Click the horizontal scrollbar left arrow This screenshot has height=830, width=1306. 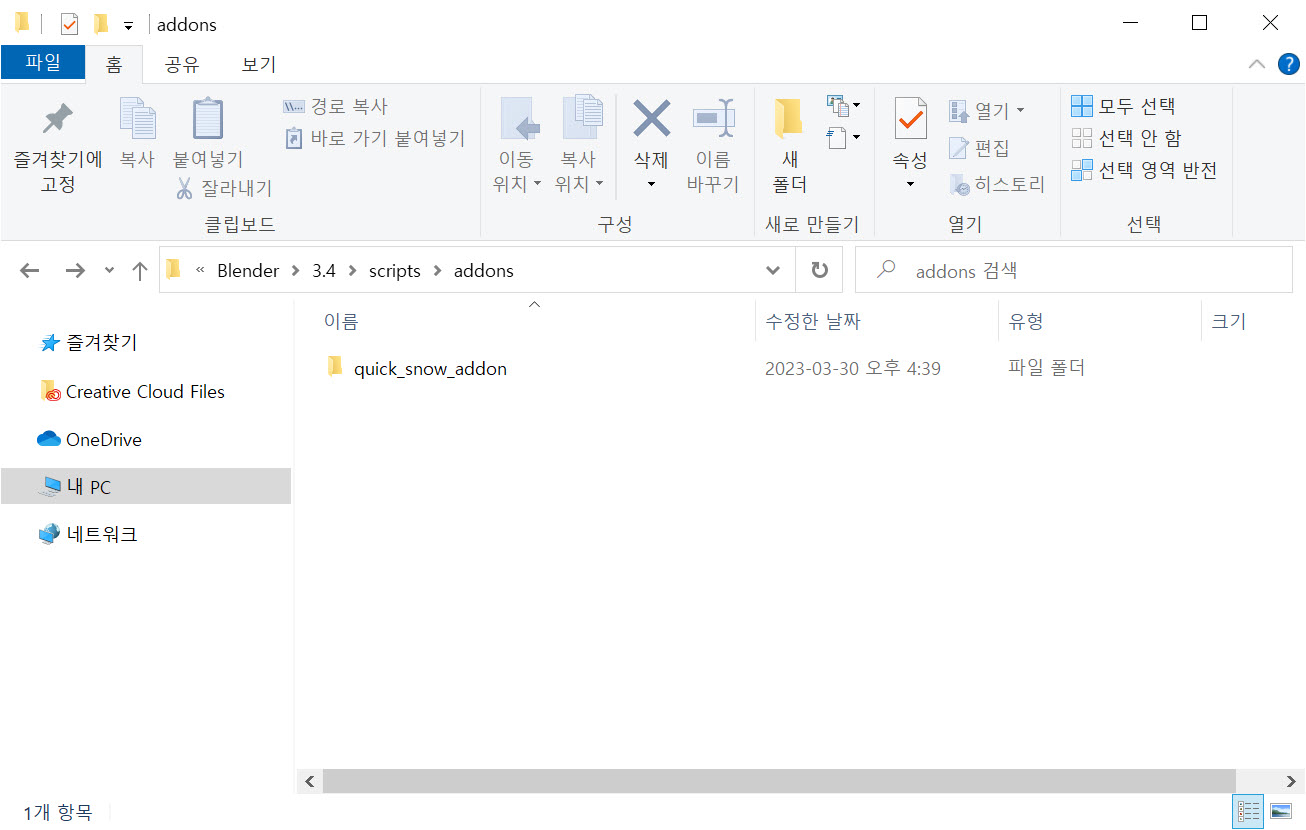(309, 781)
